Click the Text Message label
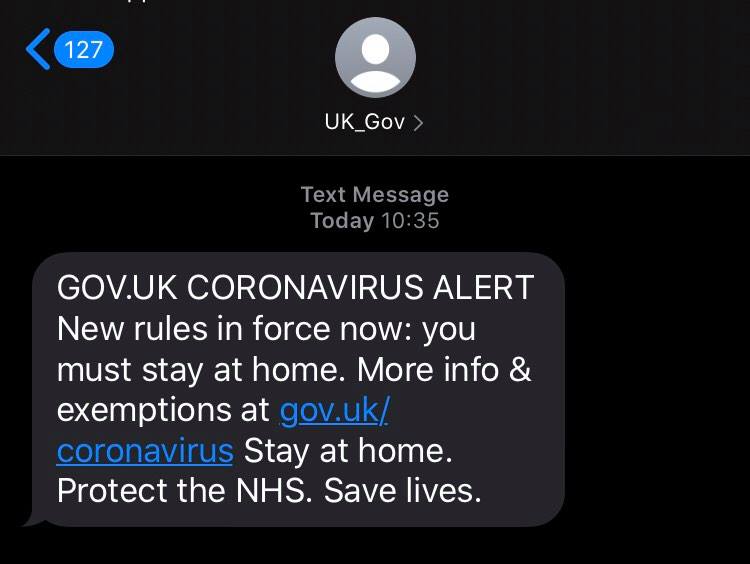This screenshot has height=564, width=750. coord(375,195)
